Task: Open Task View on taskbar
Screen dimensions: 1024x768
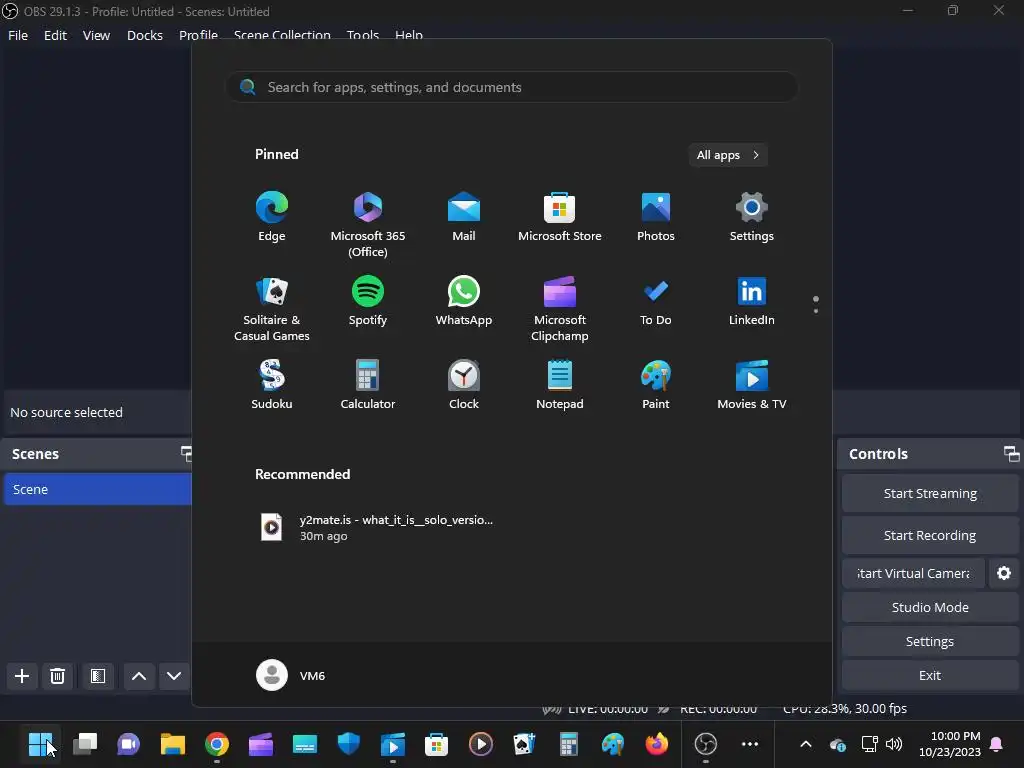Action: pyautogui.click(x=85, y=744)
